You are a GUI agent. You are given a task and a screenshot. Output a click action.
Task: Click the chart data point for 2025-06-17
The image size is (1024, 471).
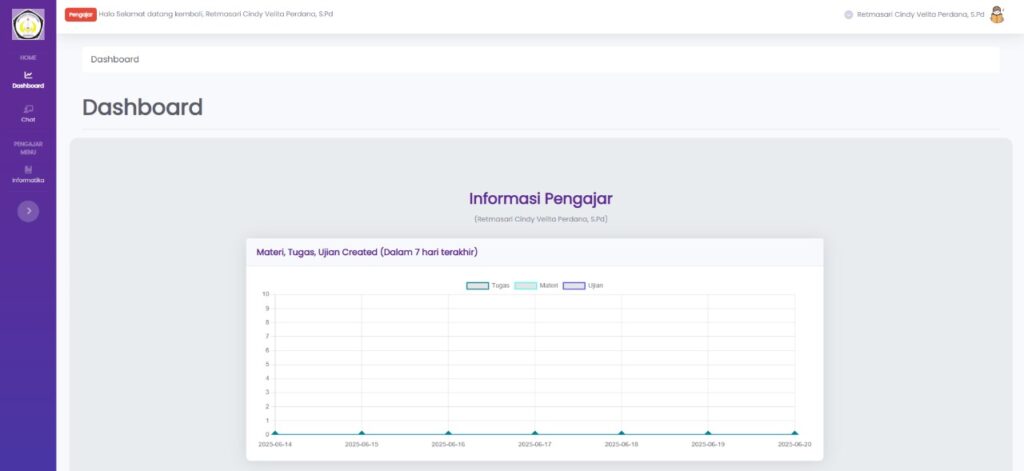coord(535,434)
